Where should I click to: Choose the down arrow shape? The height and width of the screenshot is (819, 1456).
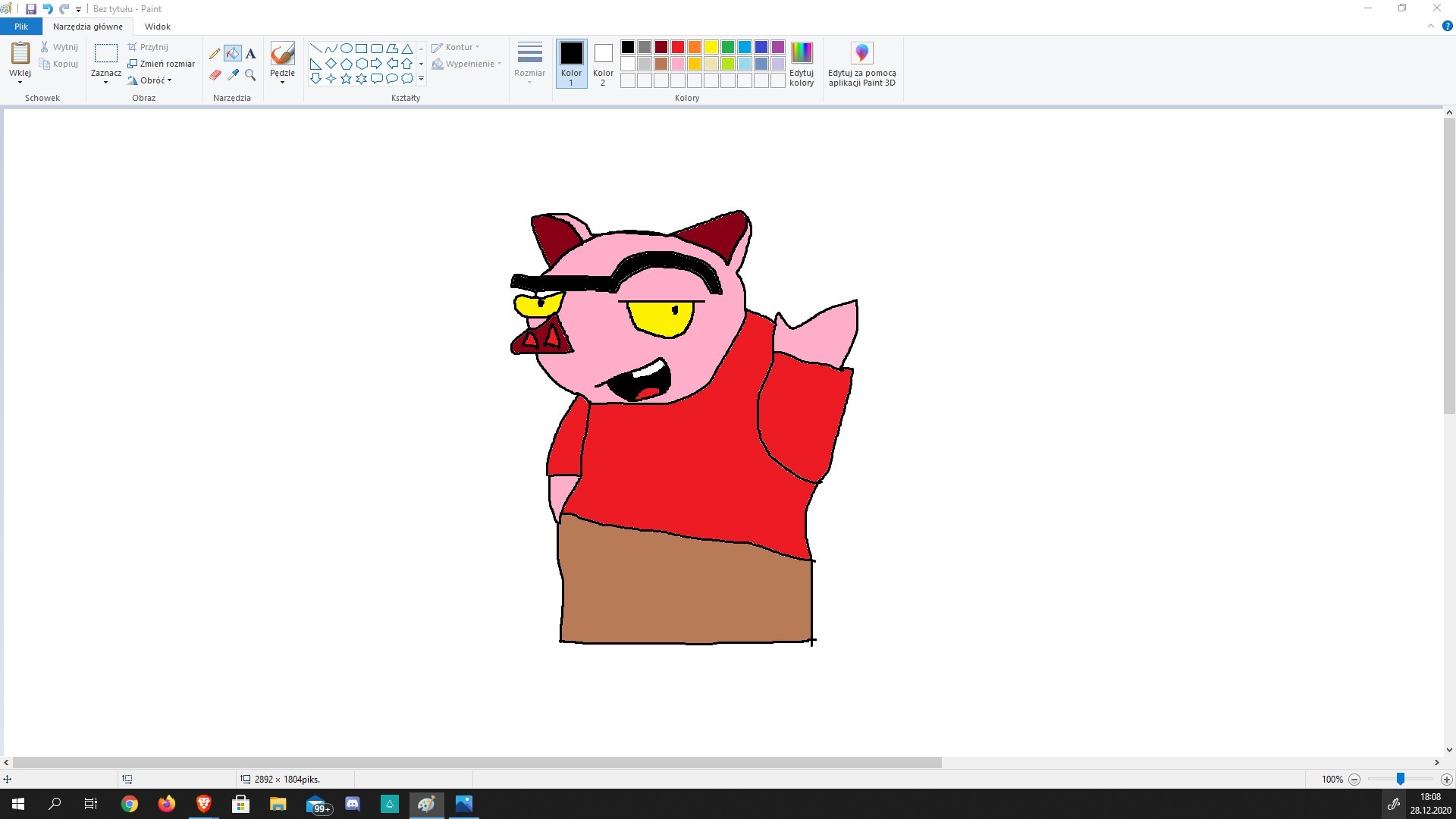pos(315,79)
